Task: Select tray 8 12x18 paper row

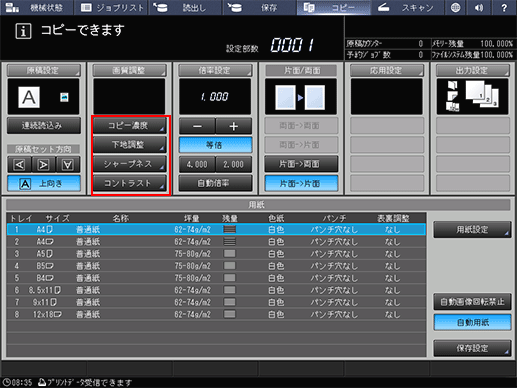Action: click(x=216, y=314)
